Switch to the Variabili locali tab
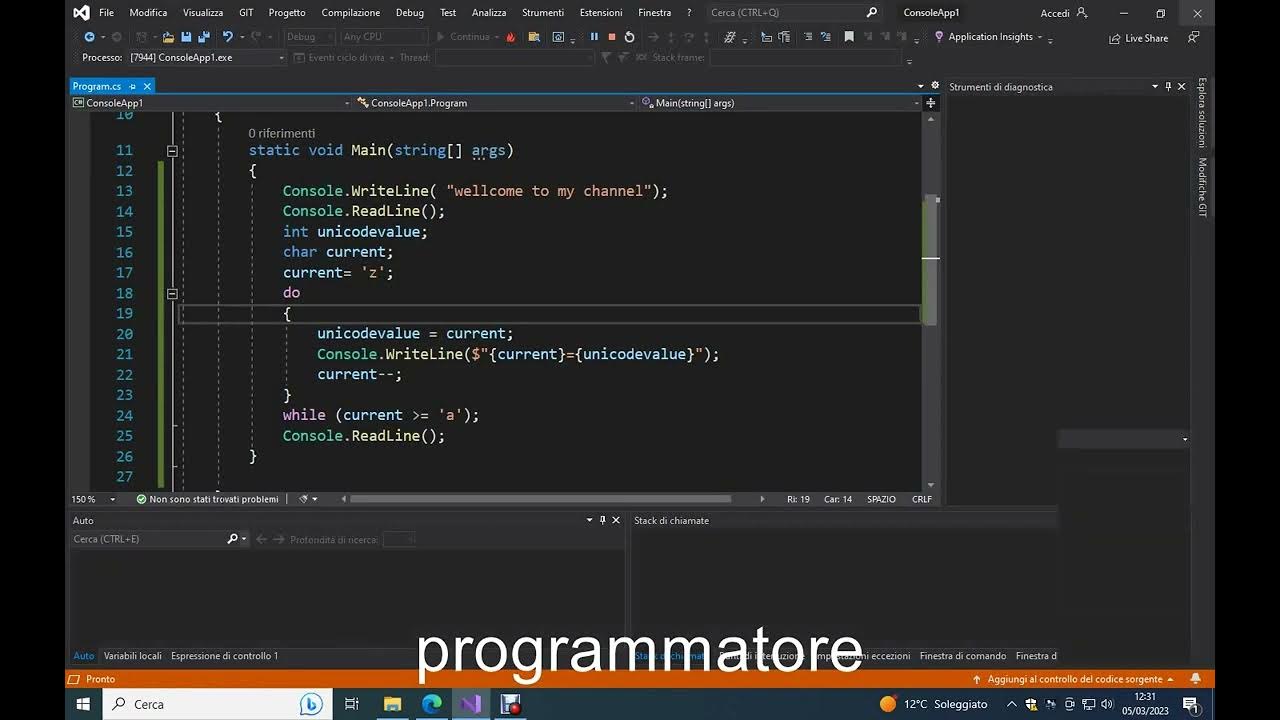This screenshot has height=720, width=1280. click(133, 656)
